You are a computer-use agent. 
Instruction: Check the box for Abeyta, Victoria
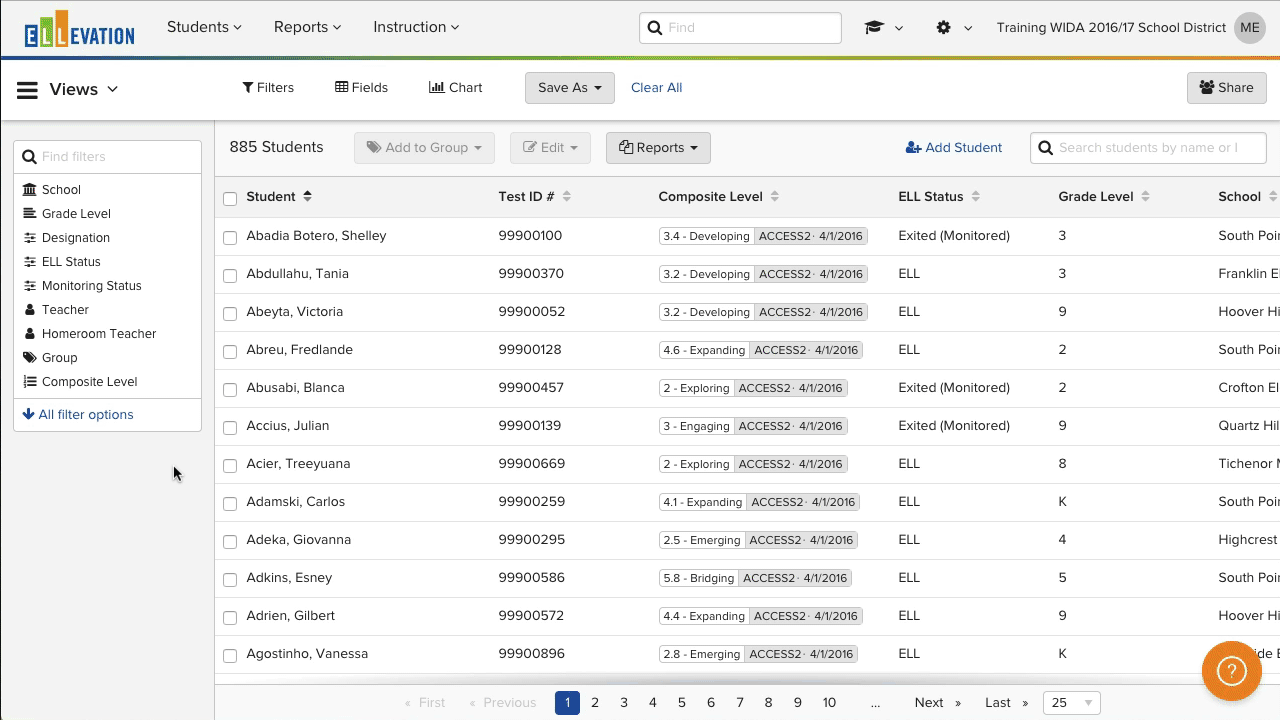point(230,314)
